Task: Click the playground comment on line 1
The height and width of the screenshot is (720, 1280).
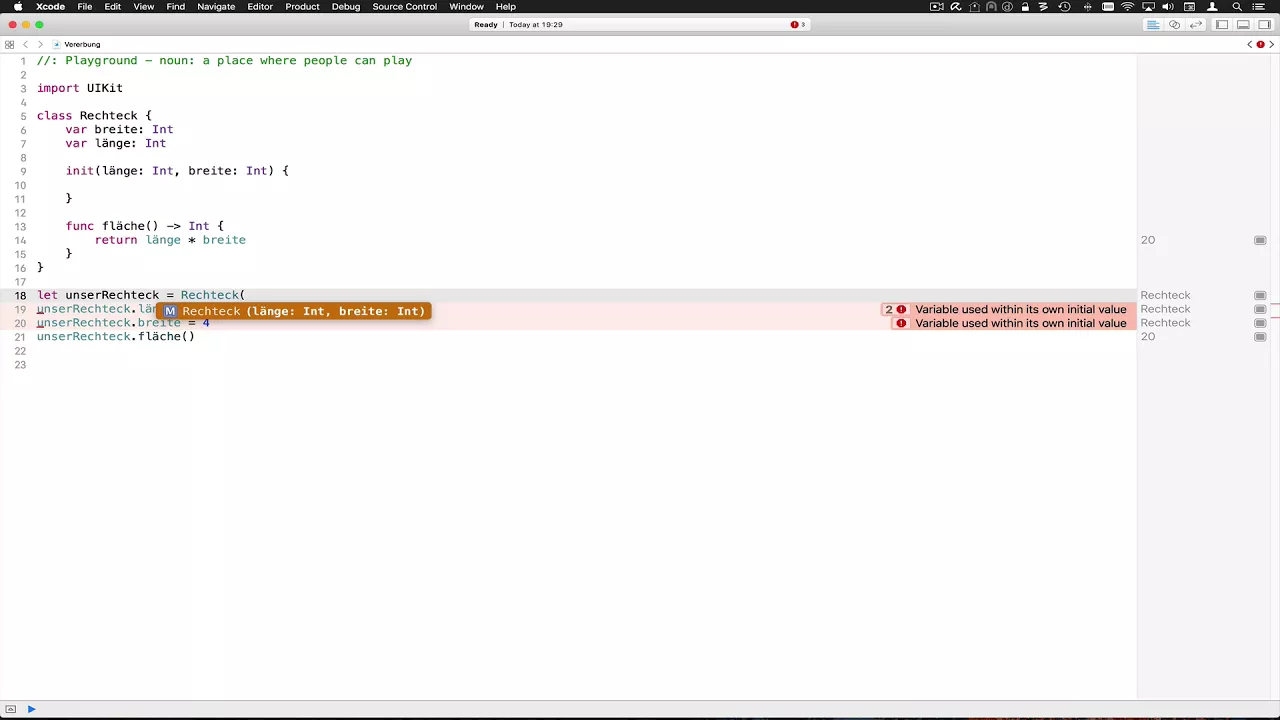Action: (x=225, y=61)
